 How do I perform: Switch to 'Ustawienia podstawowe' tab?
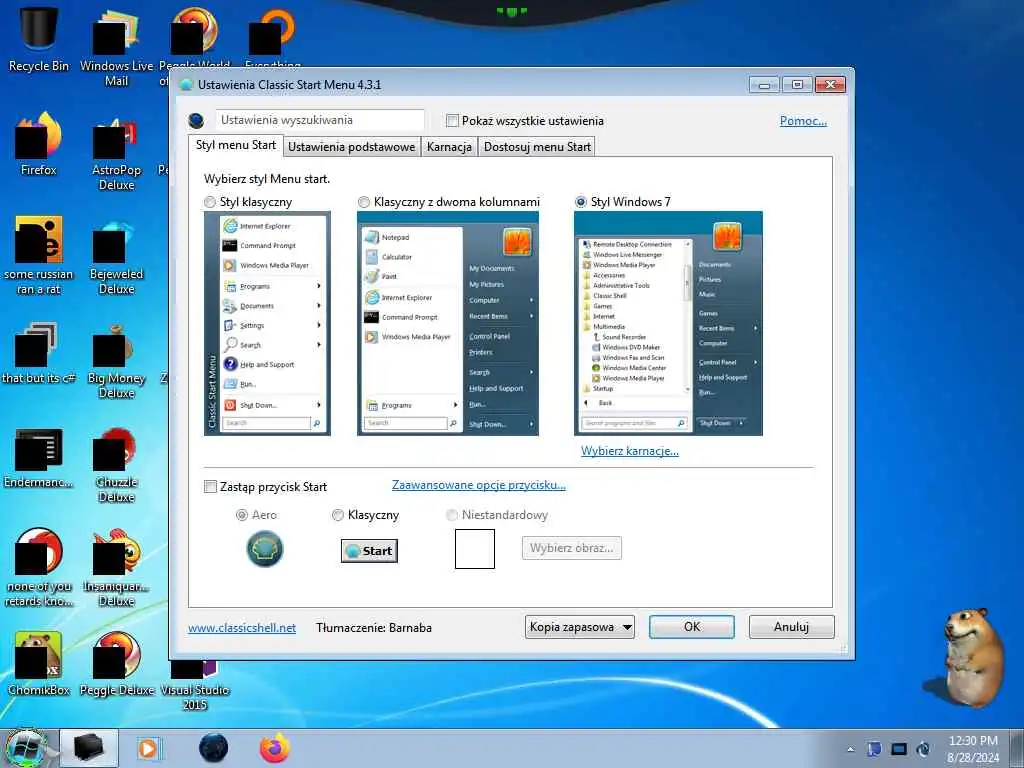pos(351,146)
